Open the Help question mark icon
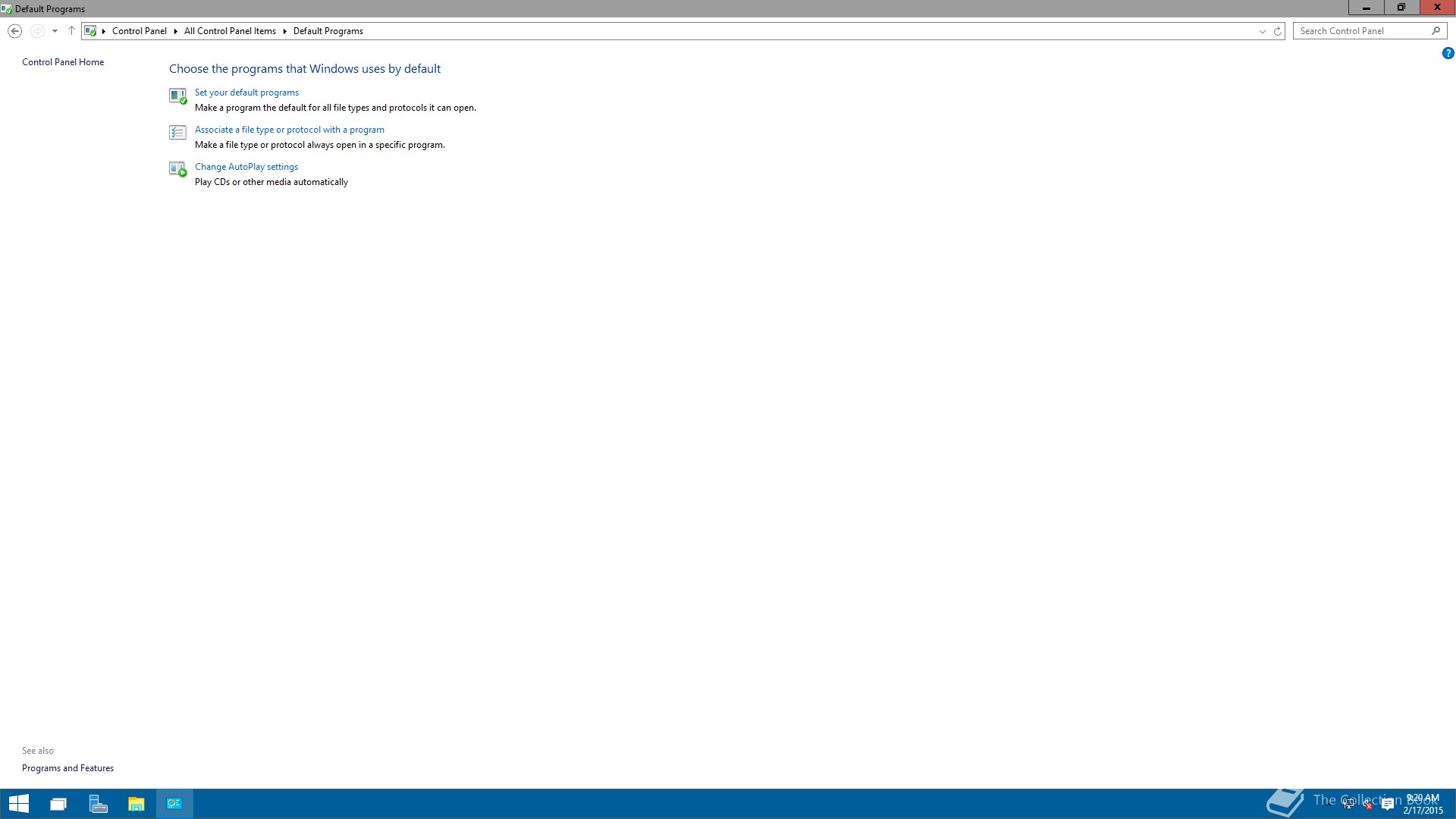 [x=1448, y=53]
